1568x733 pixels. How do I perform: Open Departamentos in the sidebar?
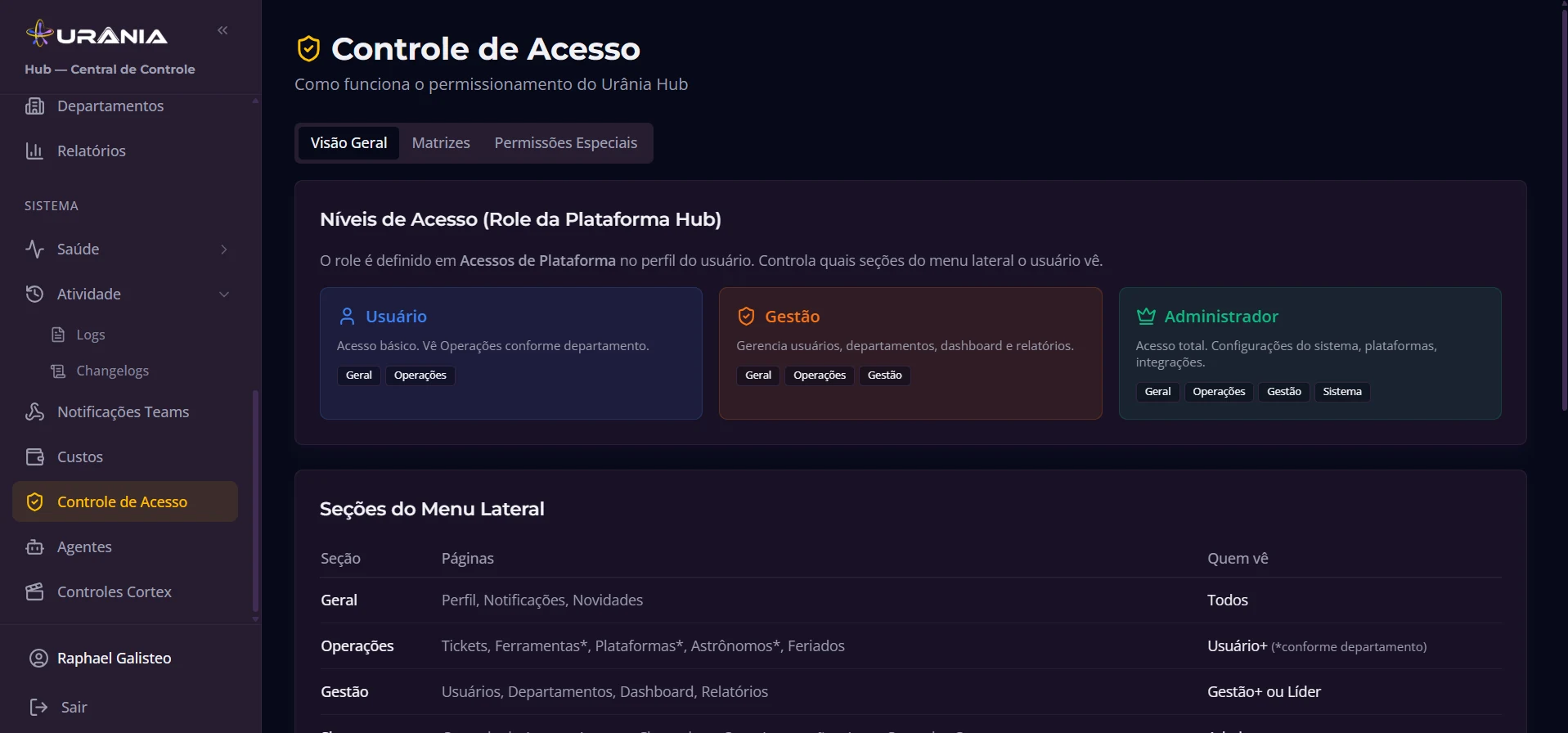click(125, 106)
